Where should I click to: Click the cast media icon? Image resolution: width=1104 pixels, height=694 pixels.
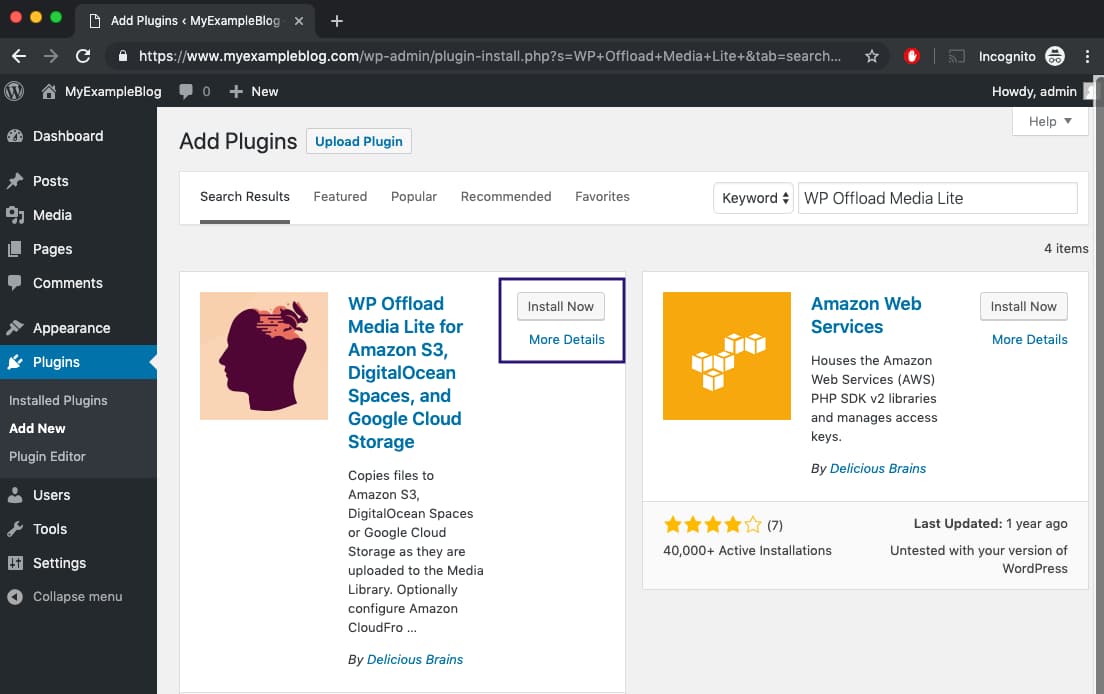(x=956, y=56)
